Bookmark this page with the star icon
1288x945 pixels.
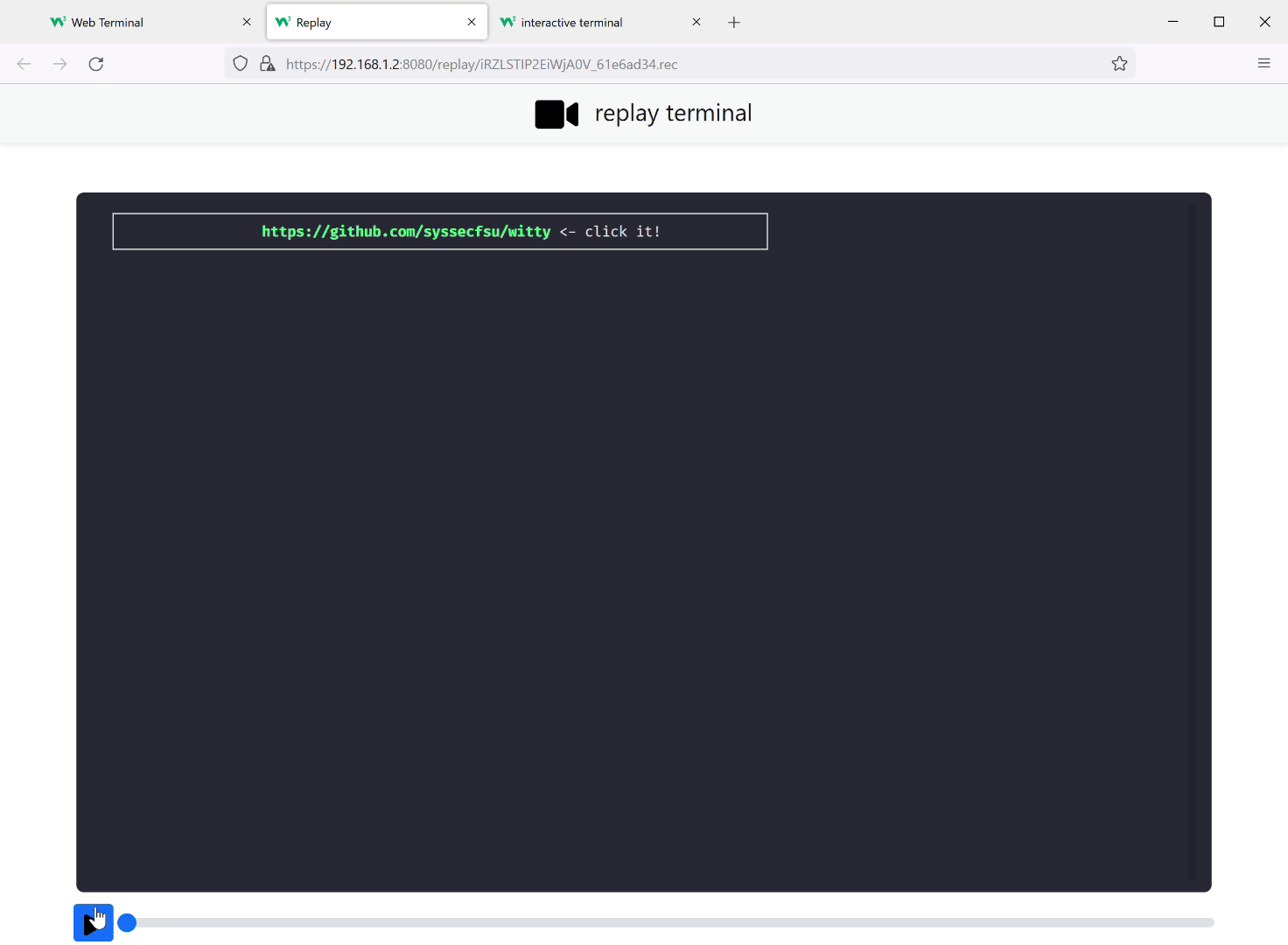click(x=1119, y=64)
